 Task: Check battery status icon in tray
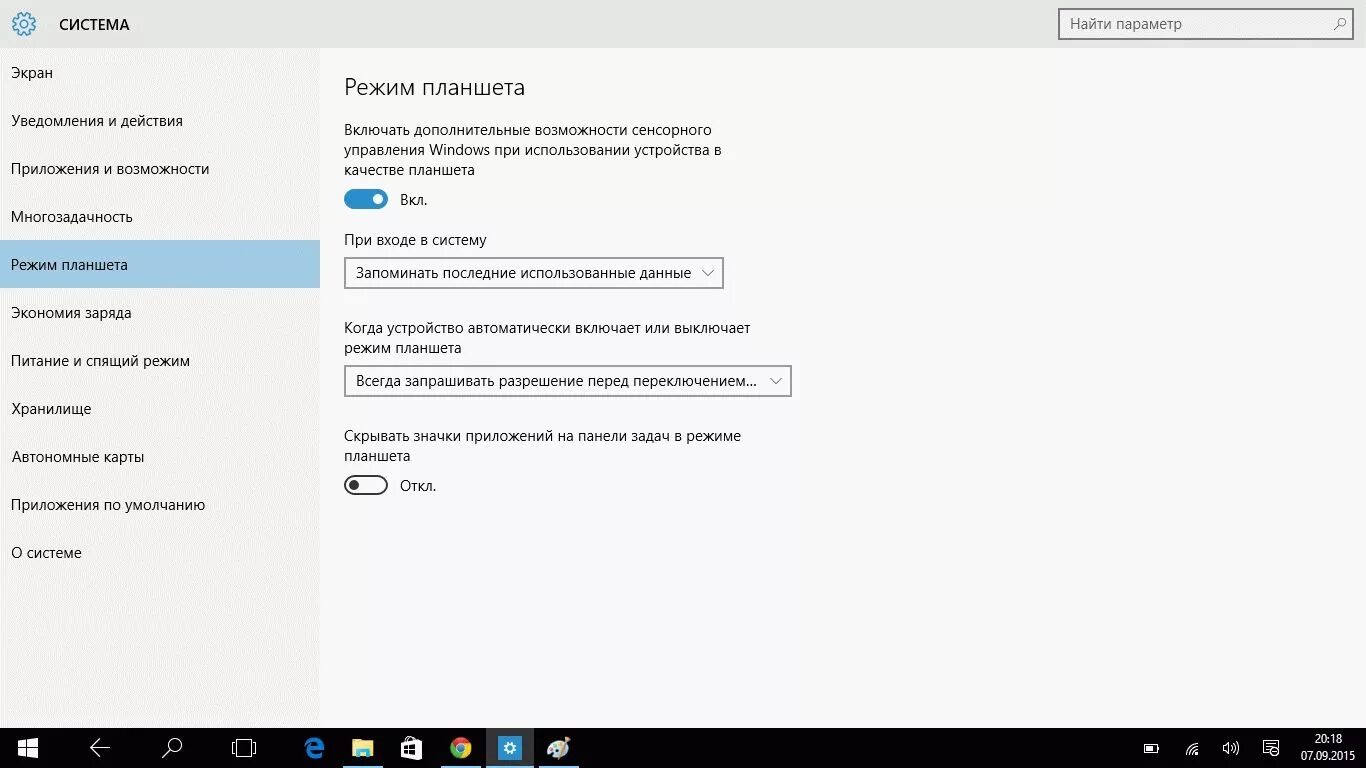point(1151,748)
